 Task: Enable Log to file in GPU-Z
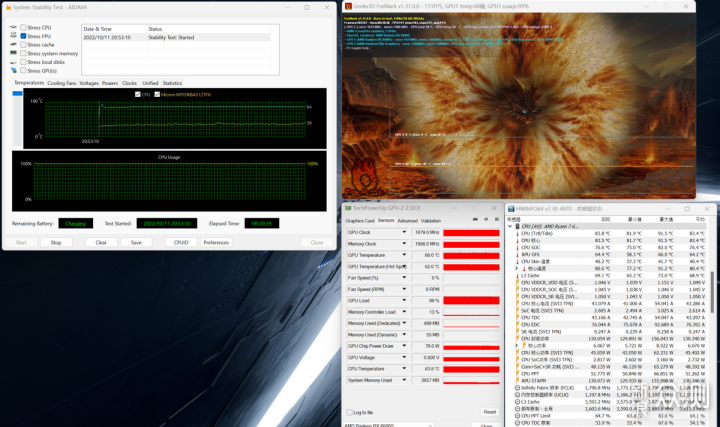point(349,412)
